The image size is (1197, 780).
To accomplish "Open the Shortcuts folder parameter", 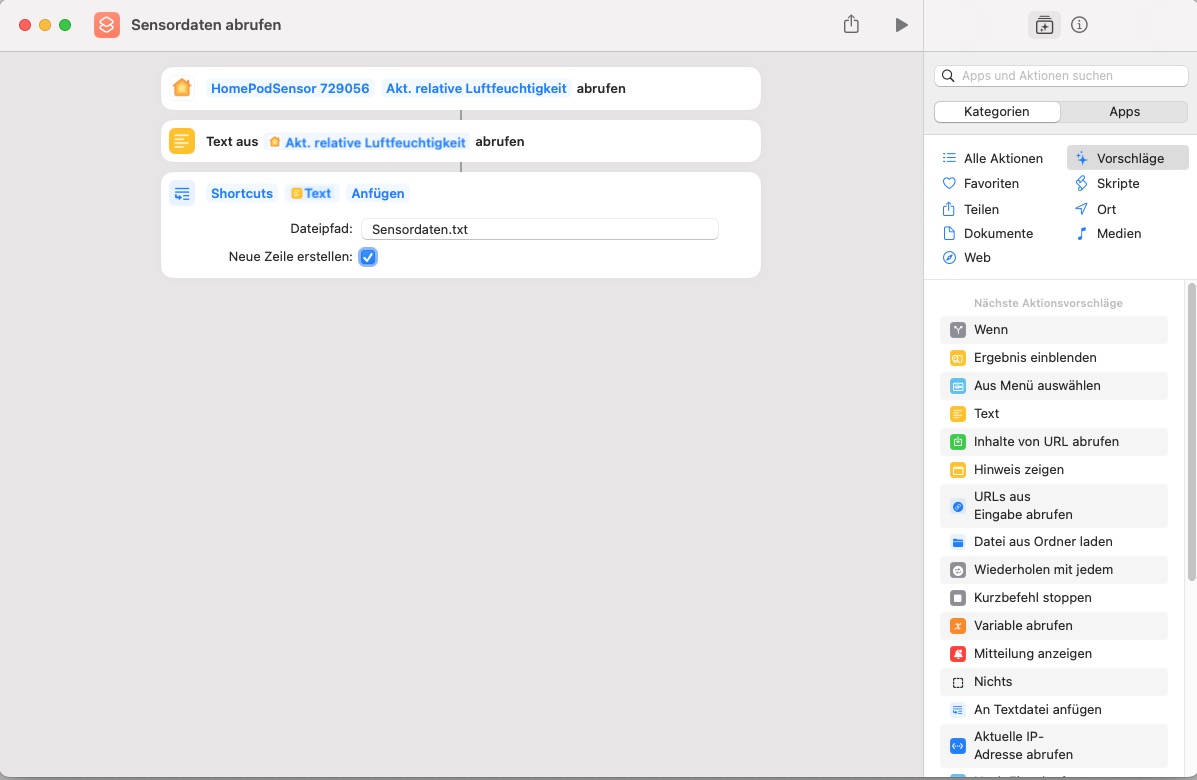I will pos(242,194).
